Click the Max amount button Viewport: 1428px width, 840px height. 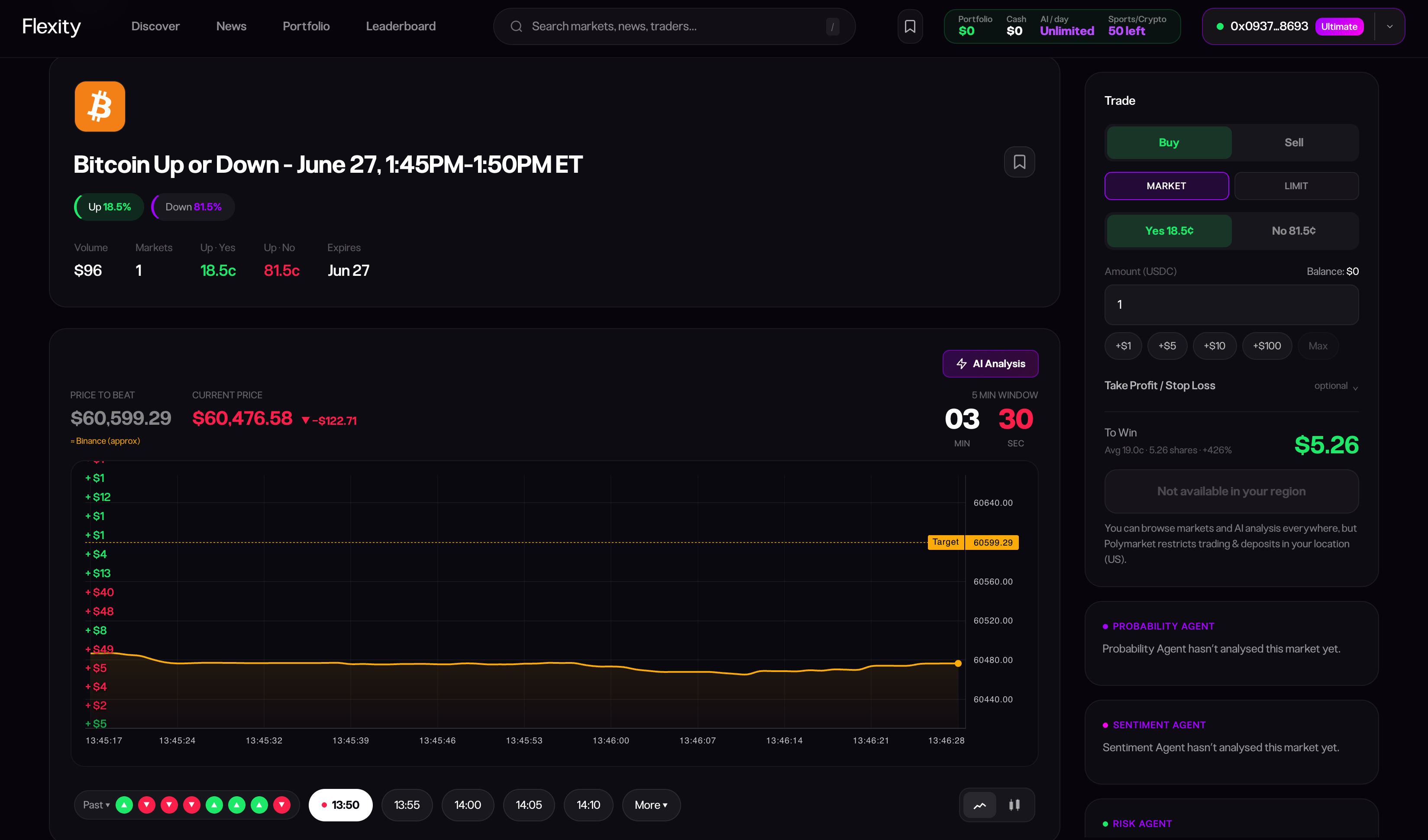(1318, 346)
